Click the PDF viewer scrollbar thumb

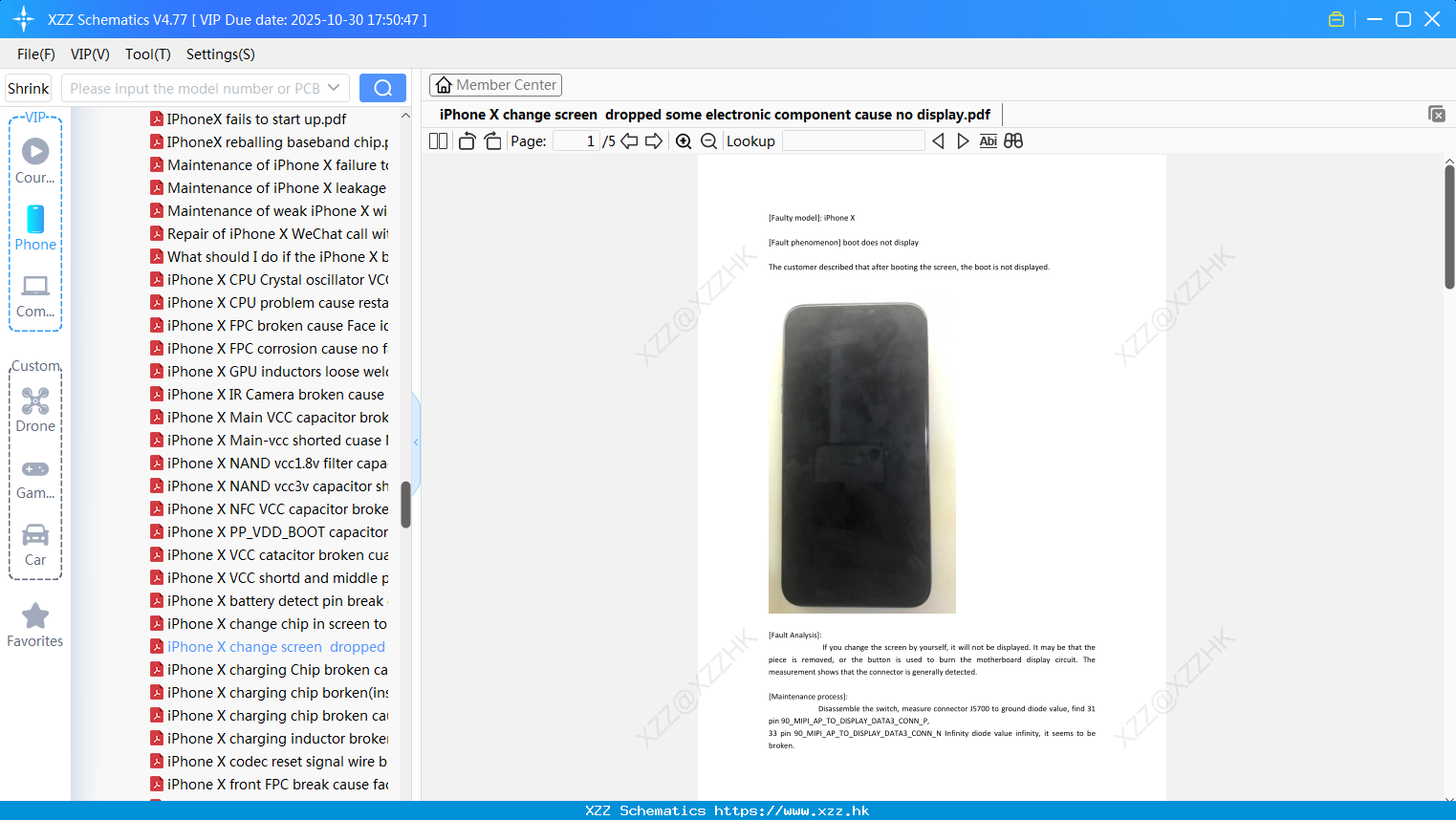pyautogui.click(x=1449, y=227)
